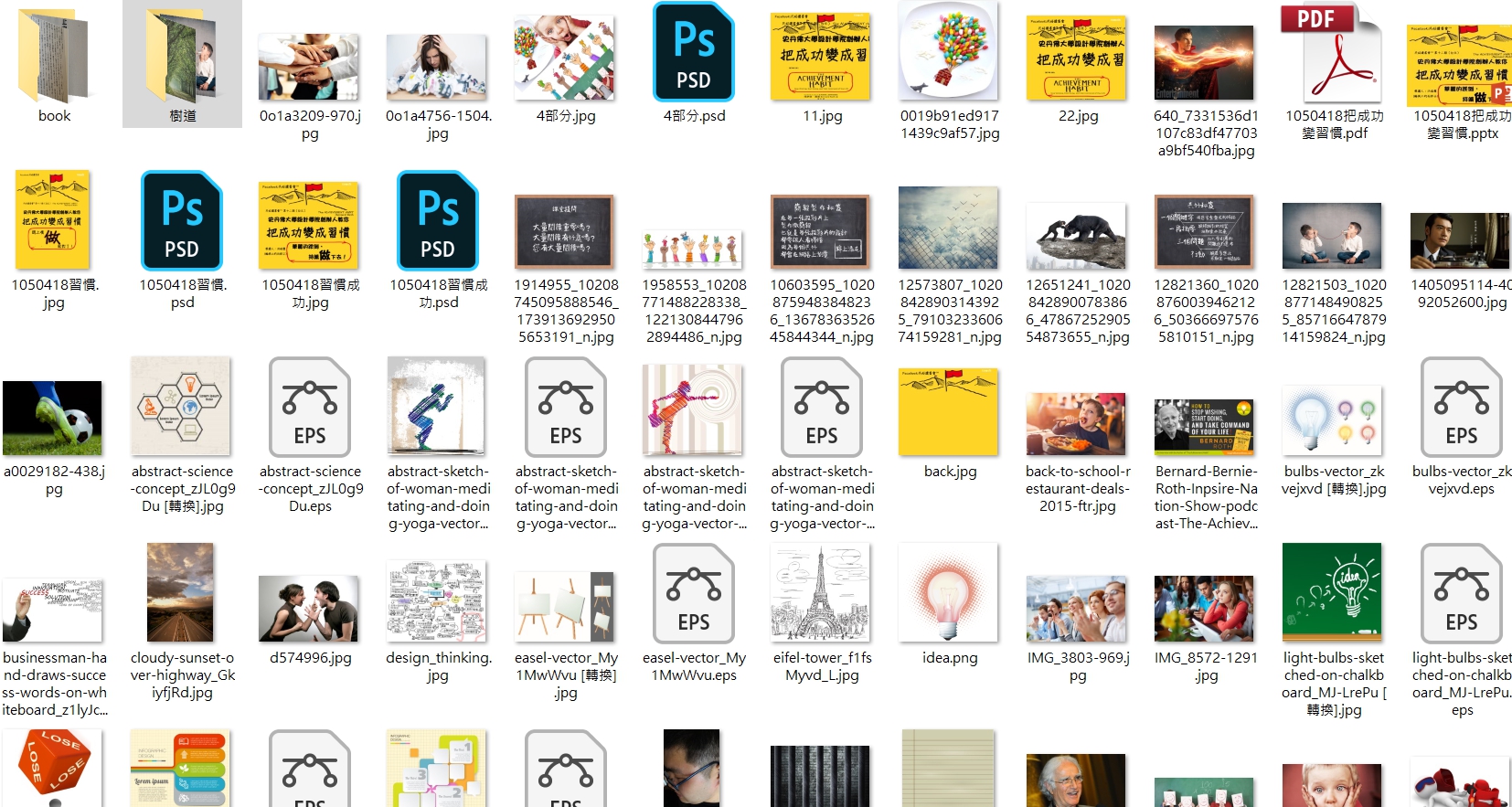This screenshot has height=807, width=1512.
Task: Click the 1050418把成功變習慣.pptx file thumbnail
Action: pyautogui.click(x=1461, y=66)
